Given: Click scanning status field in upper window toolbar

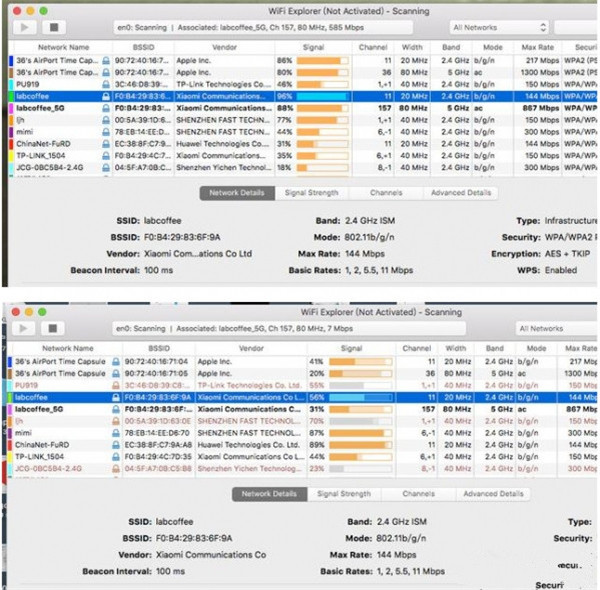Looking at the screenshot, I should pos(263,28).
